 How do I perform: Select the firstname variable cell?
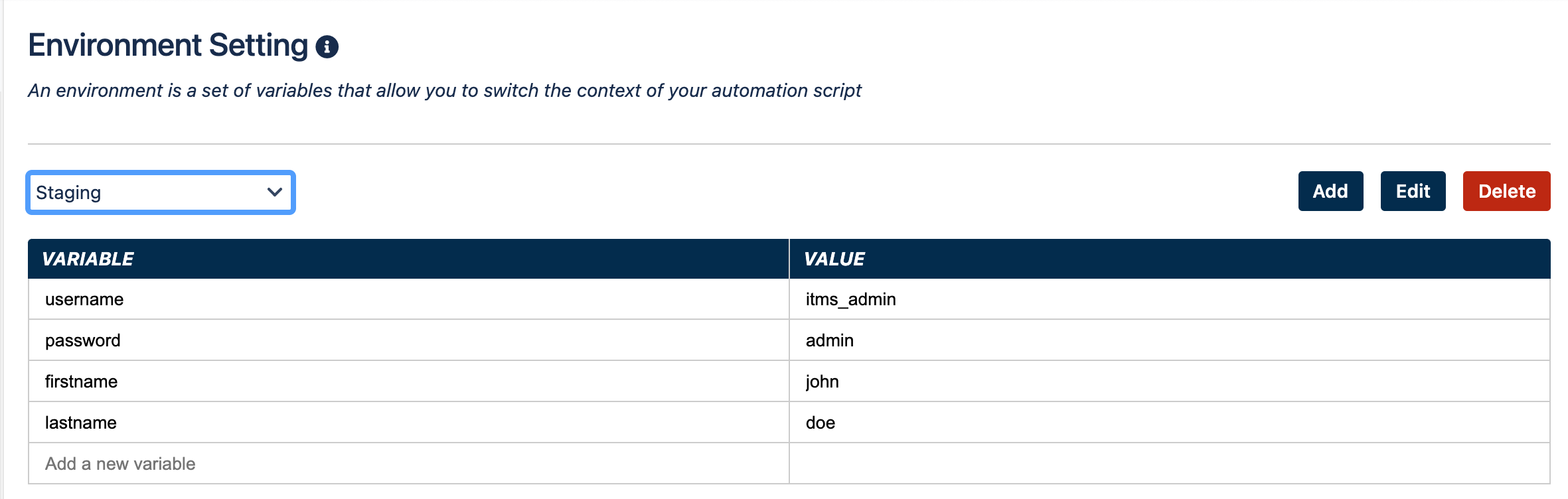pos(408,382)
